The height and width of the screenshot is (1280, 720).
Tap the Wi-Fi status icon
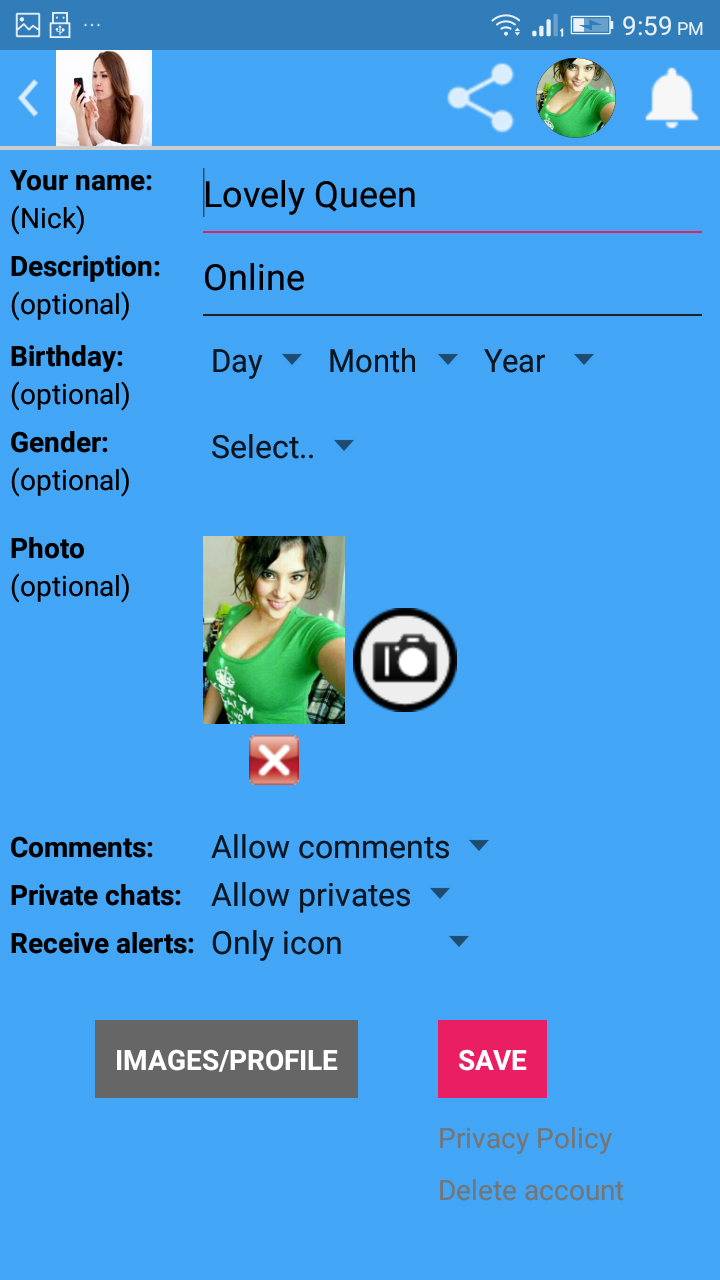[x=506, y=26]
